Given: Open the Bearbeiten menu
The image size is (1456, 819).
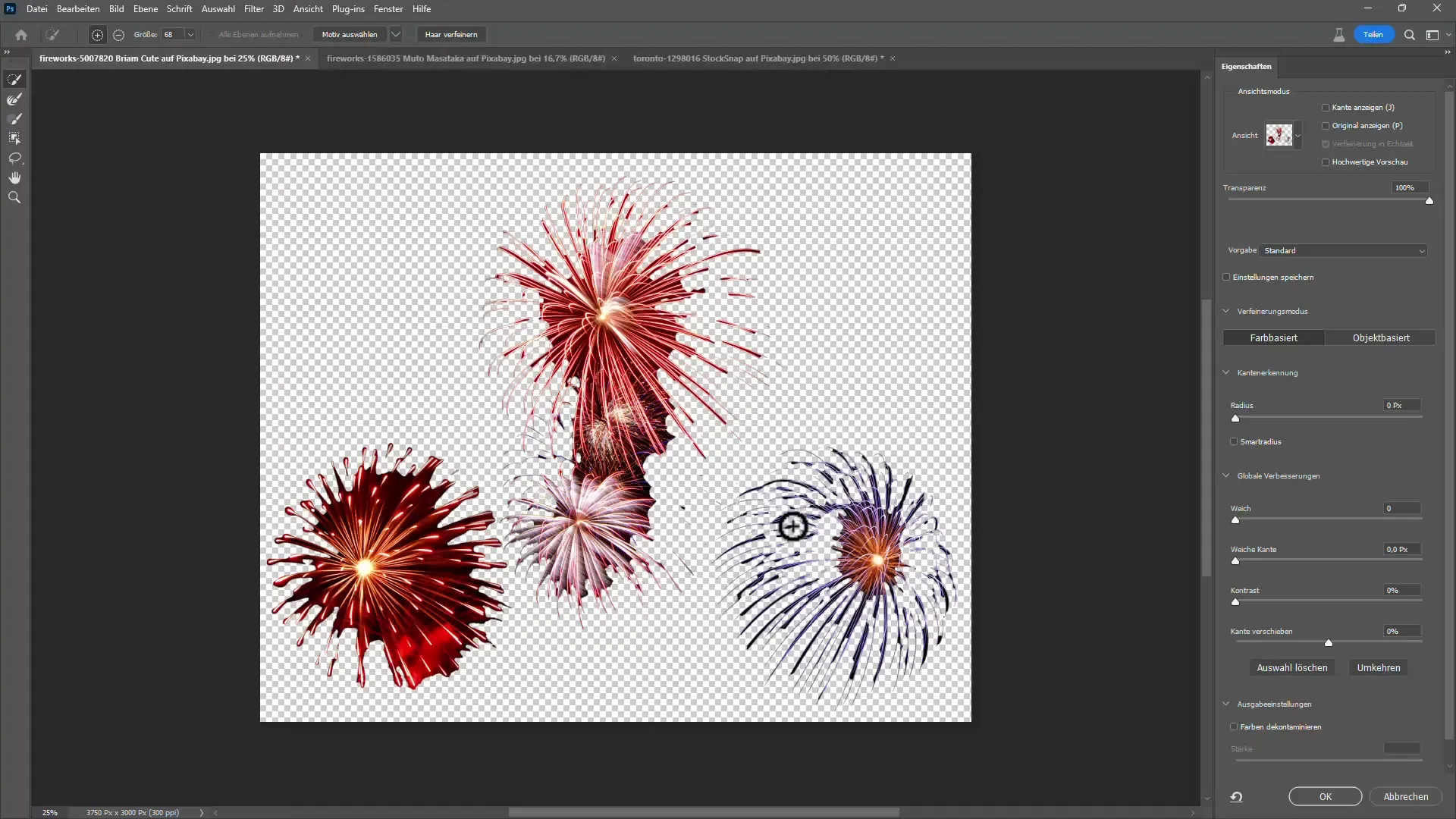Looking at the screenshot, I should [78, 9].
